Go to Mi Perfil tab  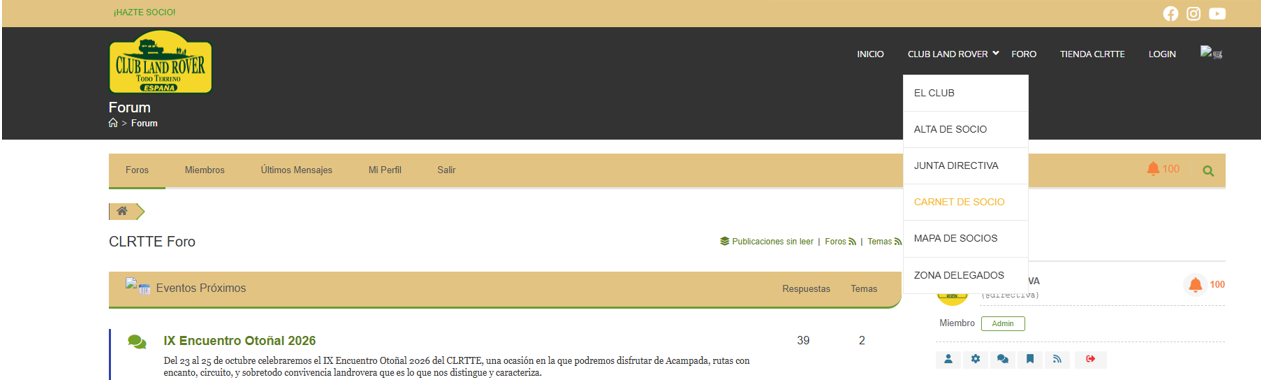click(384, 170)
